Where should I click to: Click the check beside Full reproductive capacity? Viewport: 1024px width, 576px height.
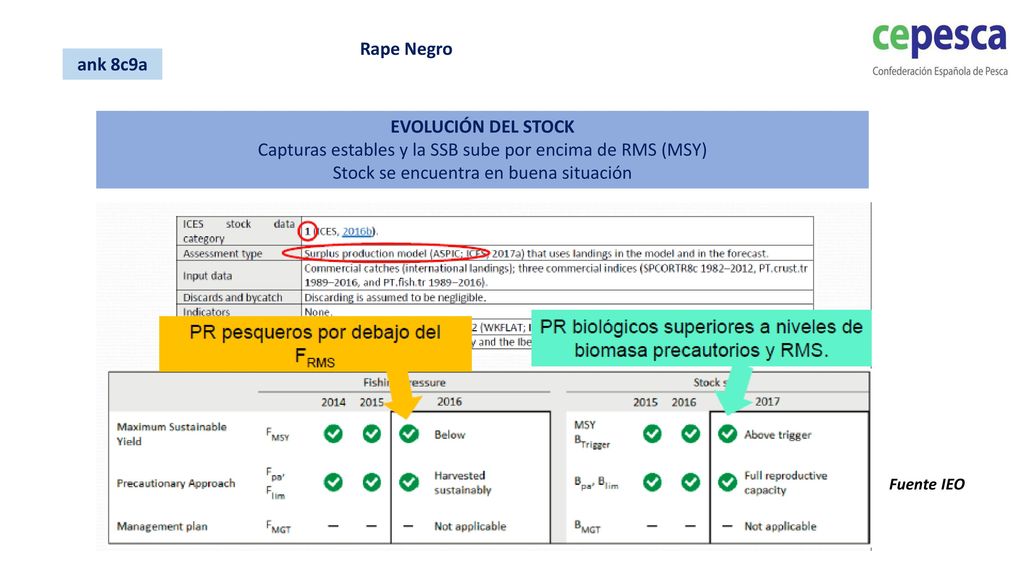(x=728, y=482)
